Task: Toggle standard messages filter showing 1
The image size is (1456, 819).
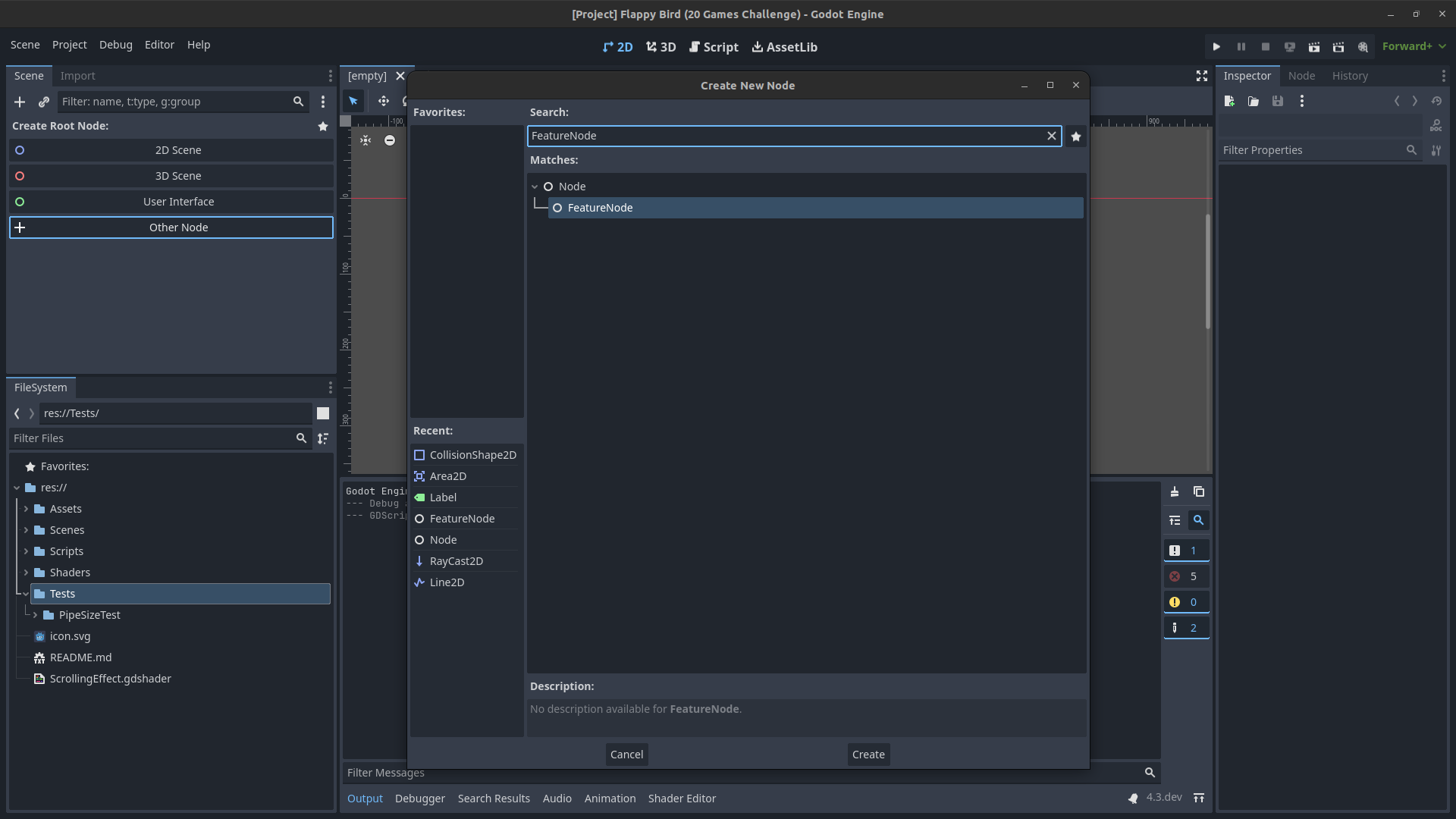Action: coord(1186,551)
